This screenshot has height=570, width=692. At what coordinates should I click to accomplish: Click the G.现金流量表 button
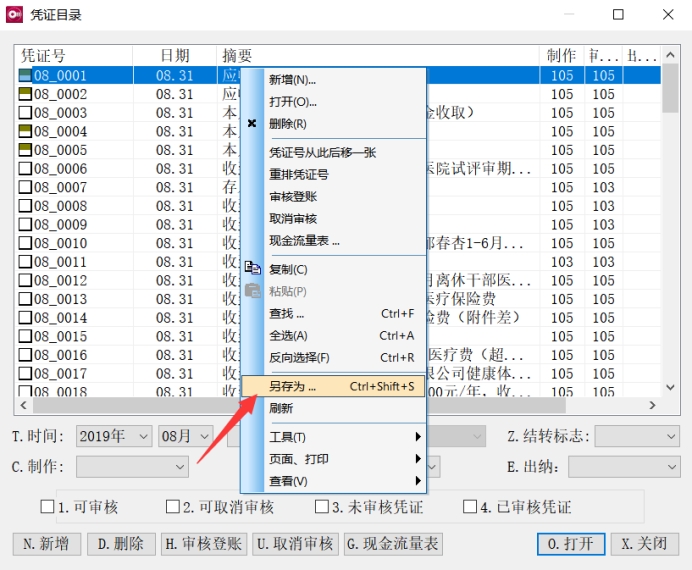point(393,544)
